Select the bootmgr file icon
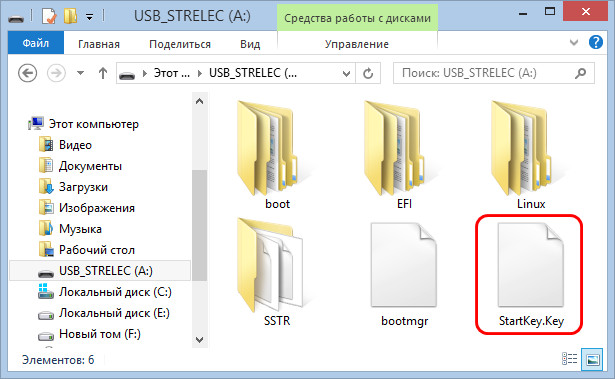 [404, 265]
